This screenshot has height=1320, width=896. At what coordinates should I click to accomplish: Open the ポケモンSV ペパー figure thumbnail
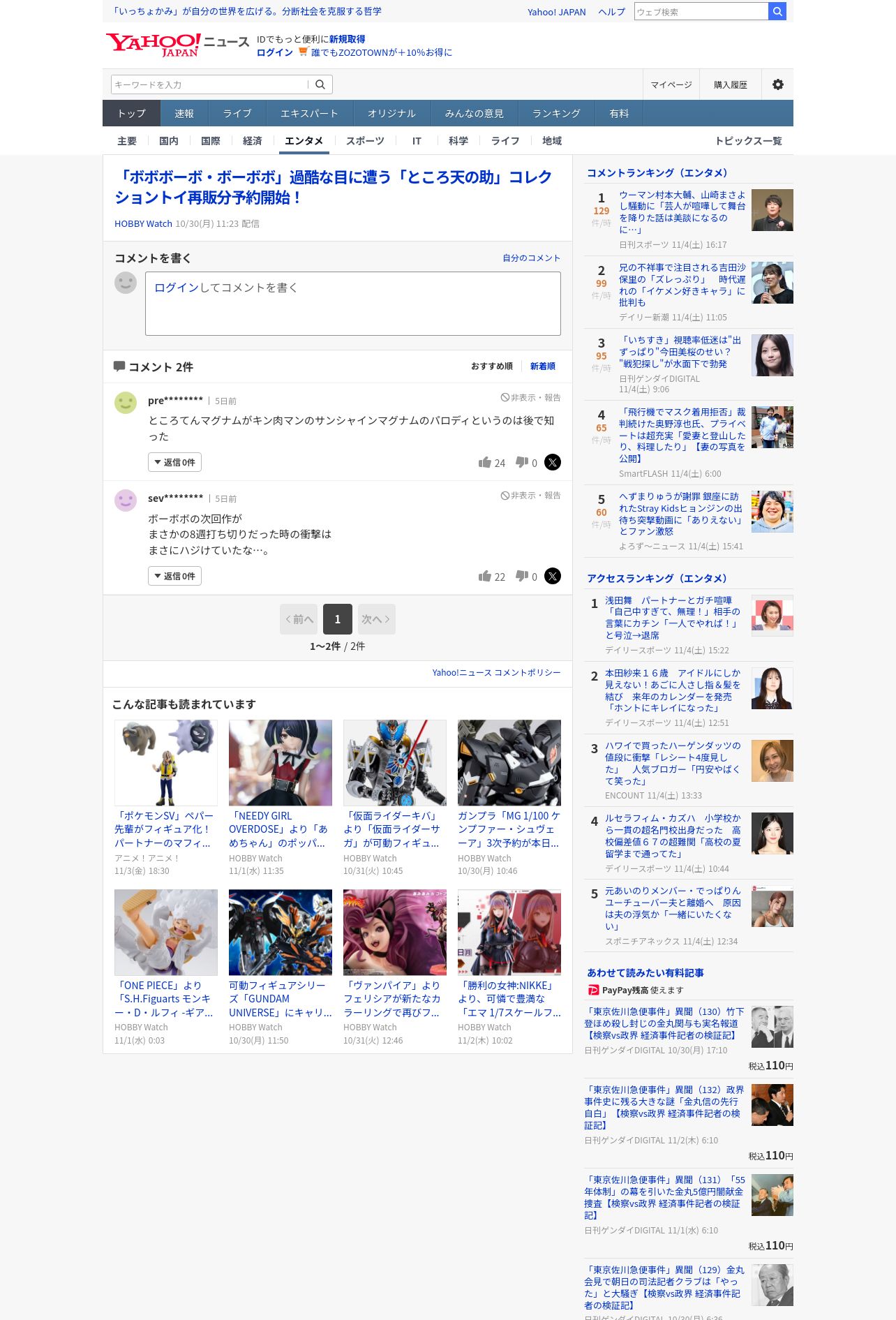pyautogui.click(x=166, y=763)
